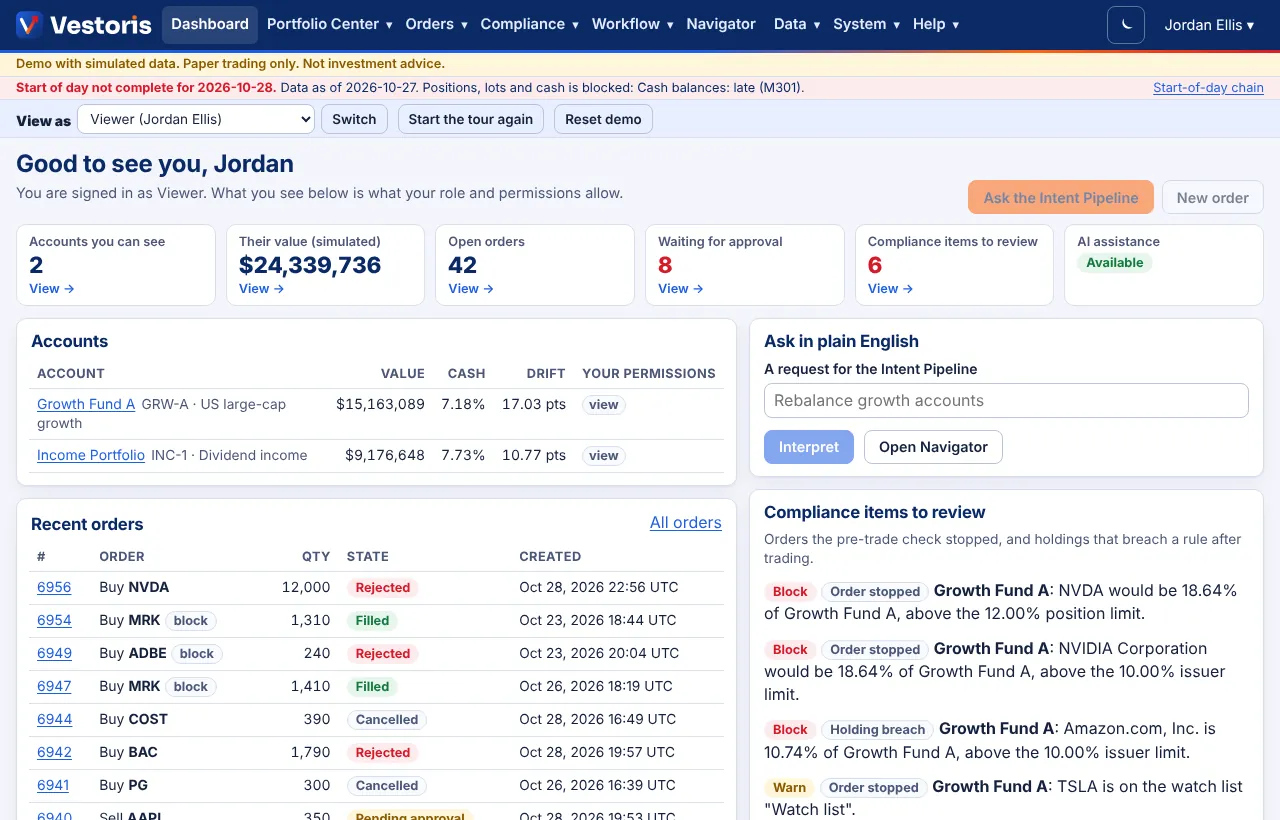Click Open Navigator button

click(x=933, y=447)
